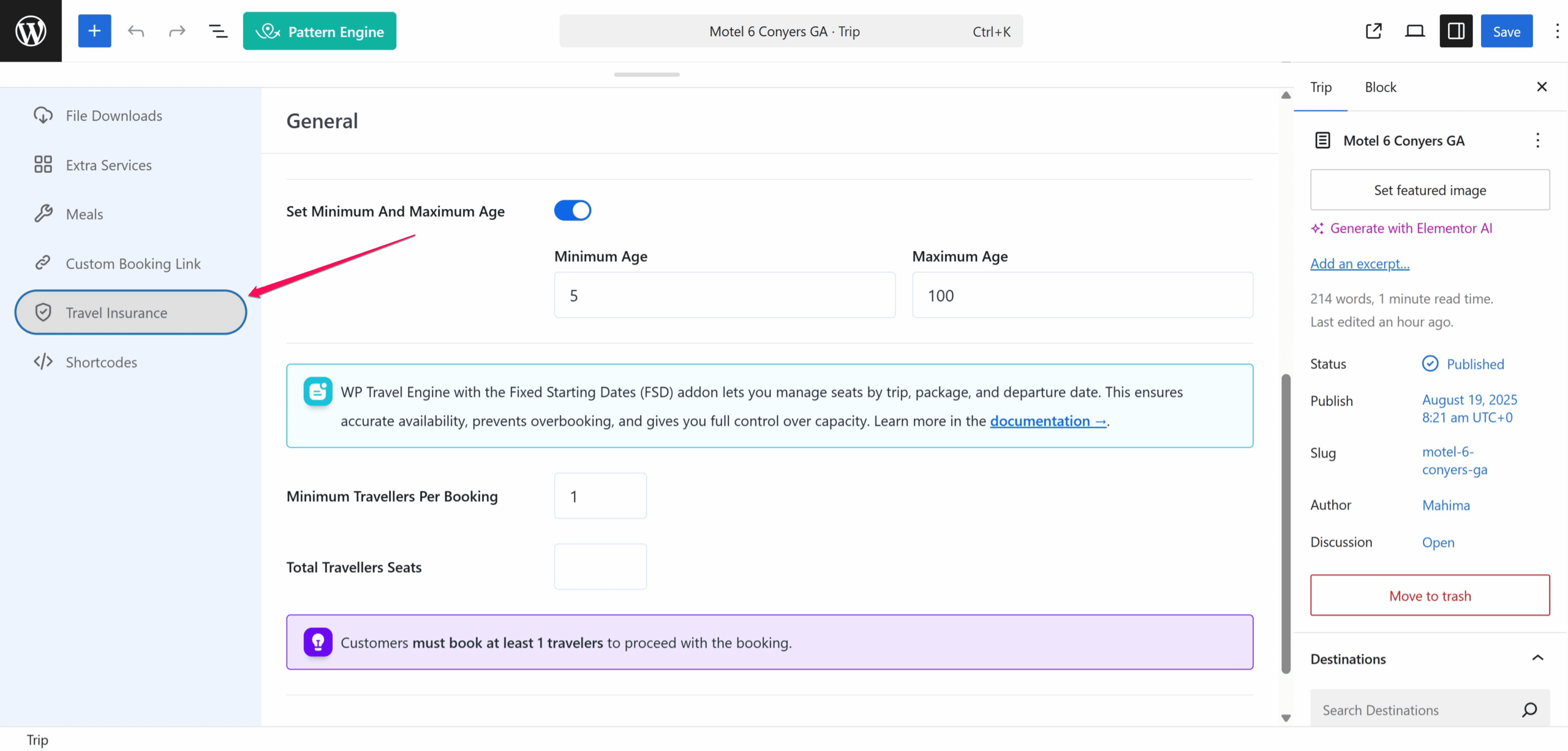1568x751 pixels.
Task: Collapse the Destinations panel
Action: tap(1537, 658)
